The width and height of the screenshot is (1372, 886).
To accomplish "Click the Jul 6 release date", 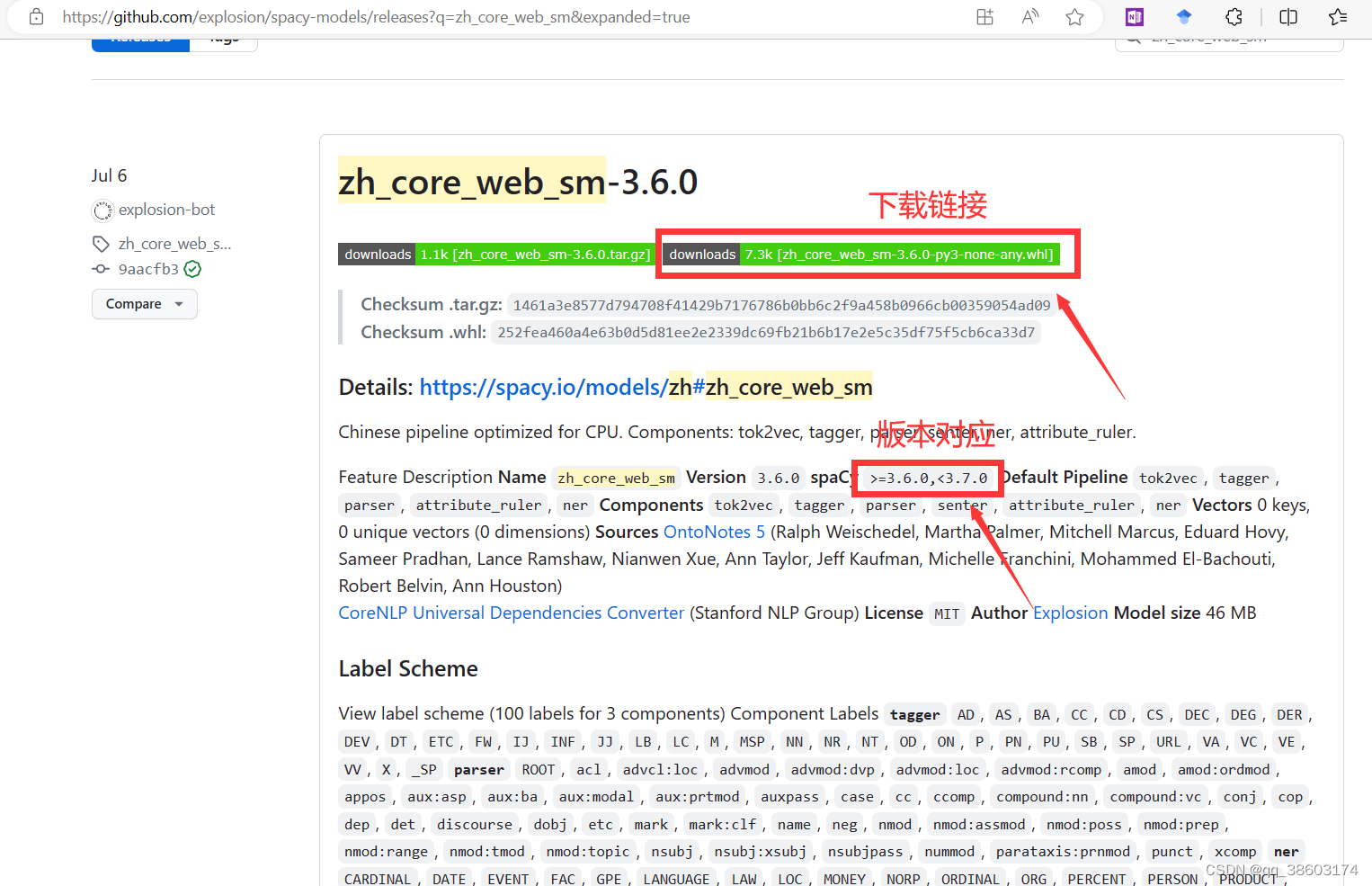I will click(109, 175).
